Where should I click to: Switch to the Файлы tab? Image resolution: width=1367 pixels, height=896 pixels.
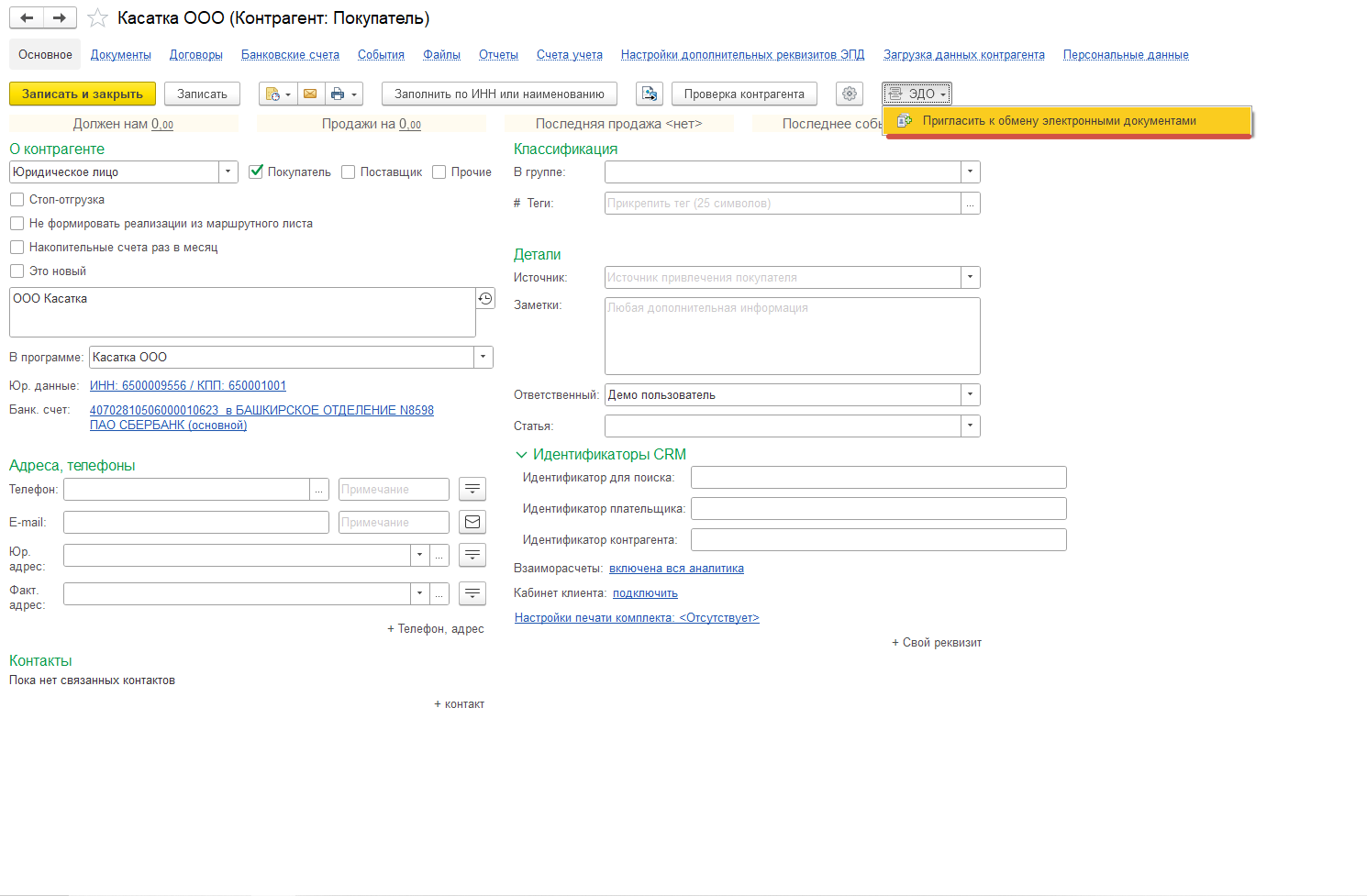441,55
